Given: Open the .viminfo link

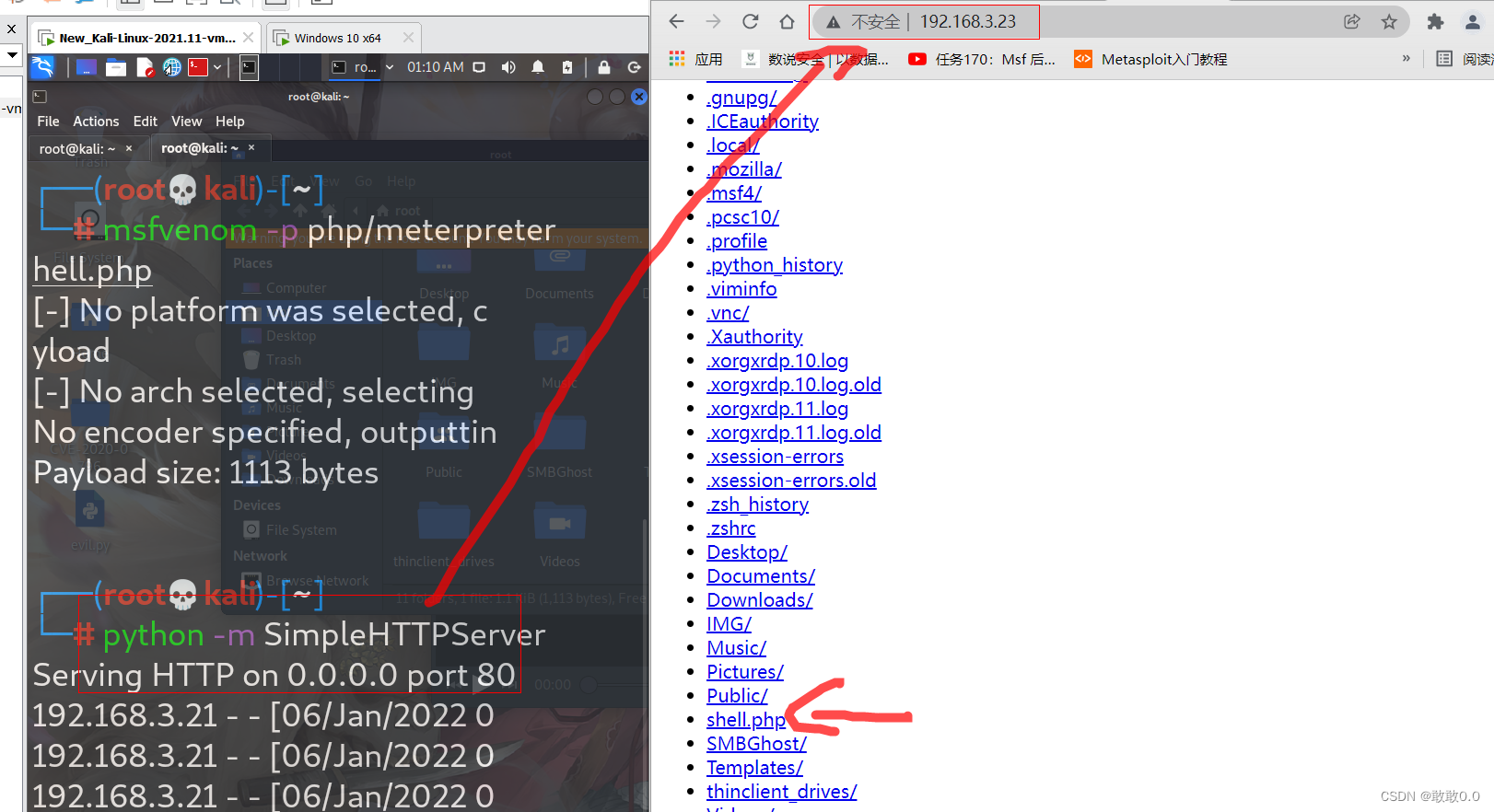Looking at the screenshot, I should click(x=741, y=289).
